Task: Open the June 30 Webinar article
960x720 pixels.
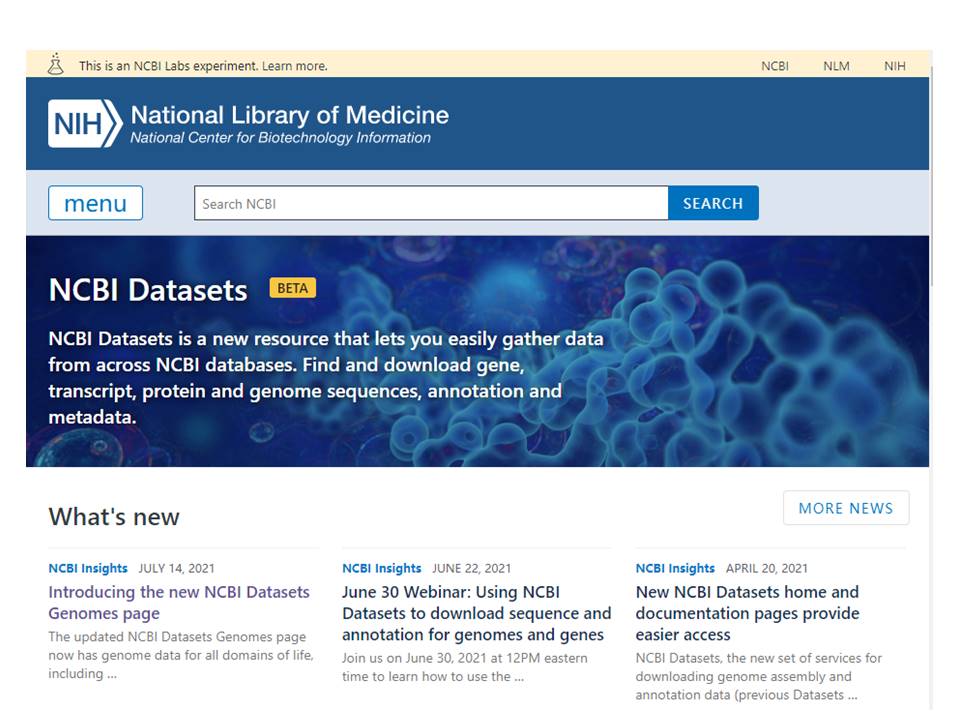Action: [476, 613]
